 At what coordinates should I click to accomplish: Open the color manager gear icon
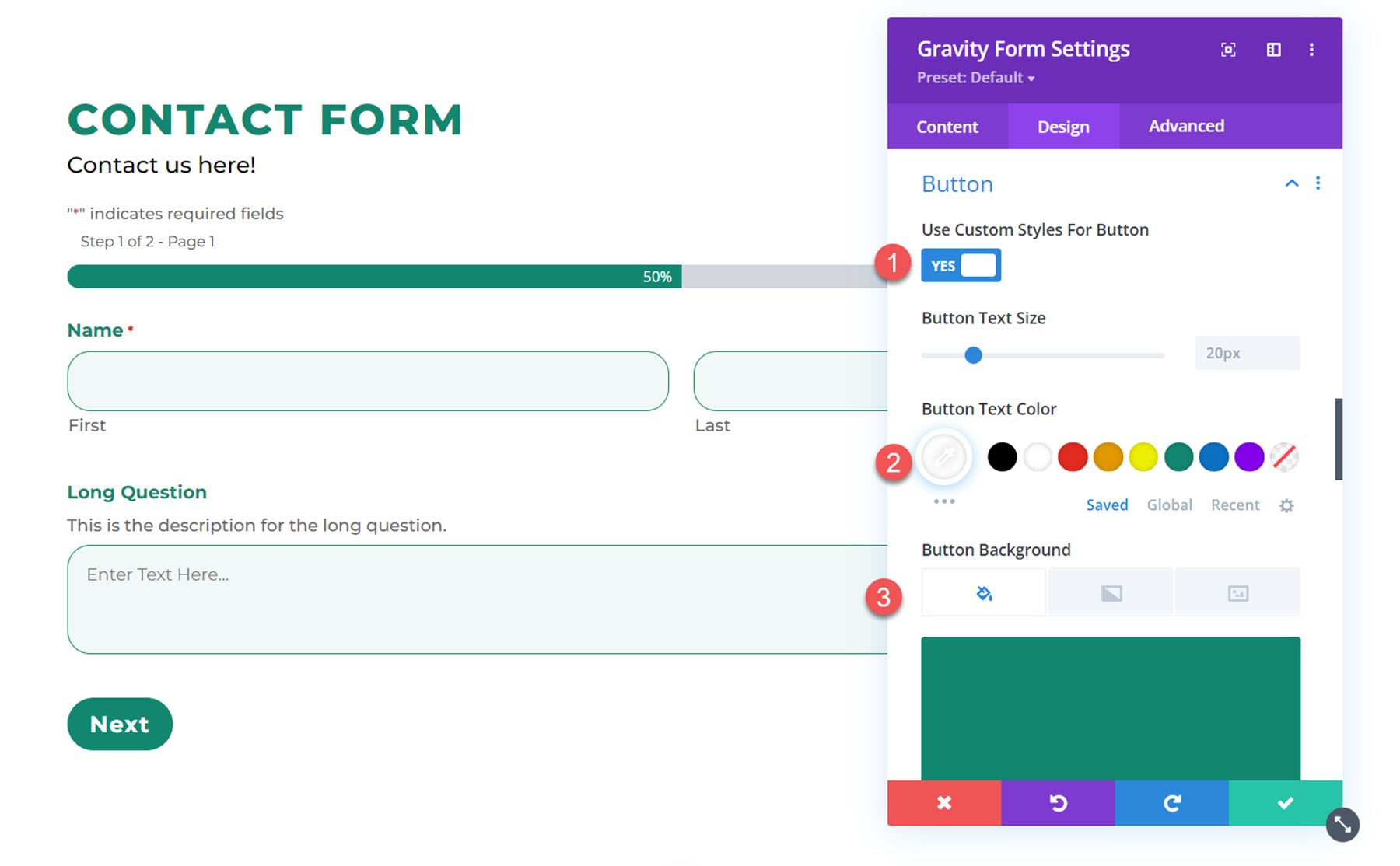click(x=1286, y=505)
